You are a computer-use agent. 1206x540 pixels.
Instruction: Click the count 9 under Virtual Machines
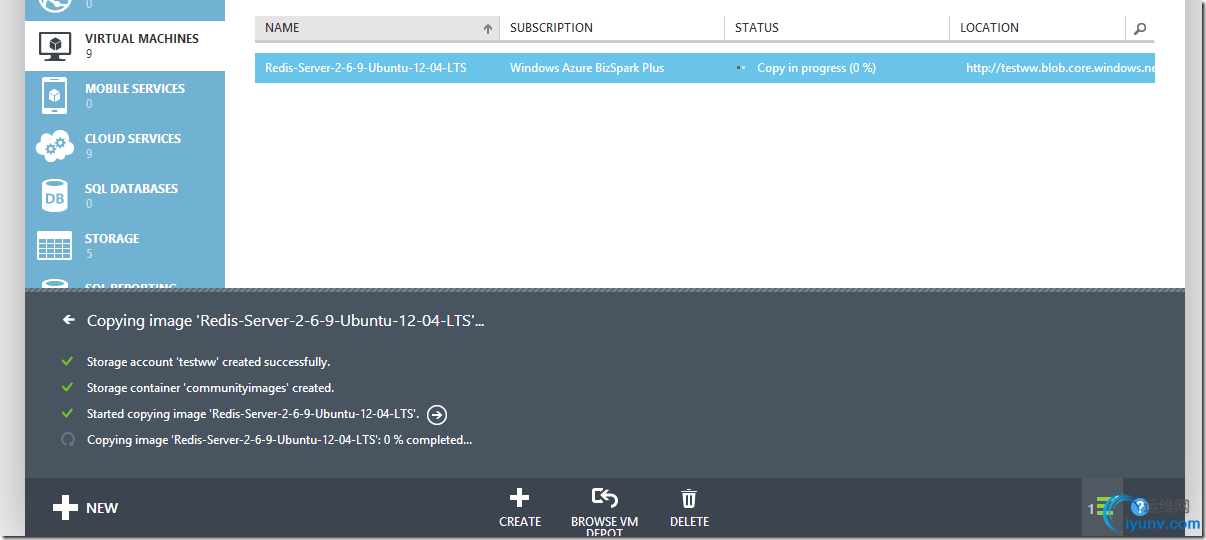(x=89, y=54)
